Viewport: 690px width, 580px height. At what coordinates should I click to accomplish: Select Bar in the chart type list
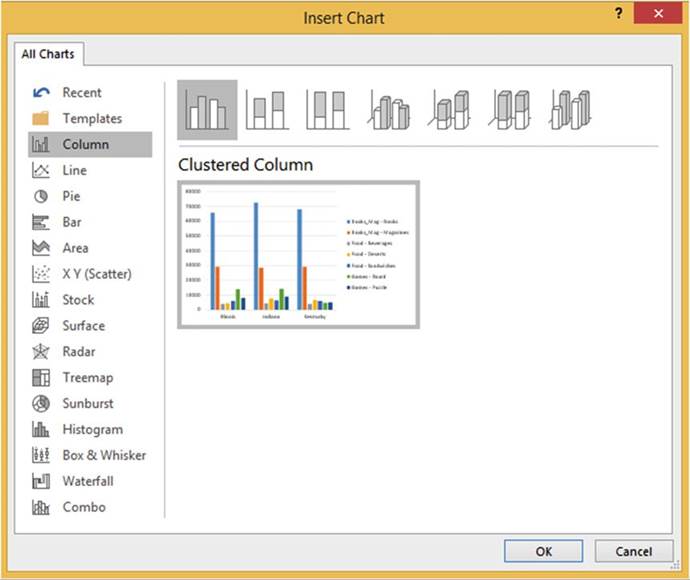(72, 222)
